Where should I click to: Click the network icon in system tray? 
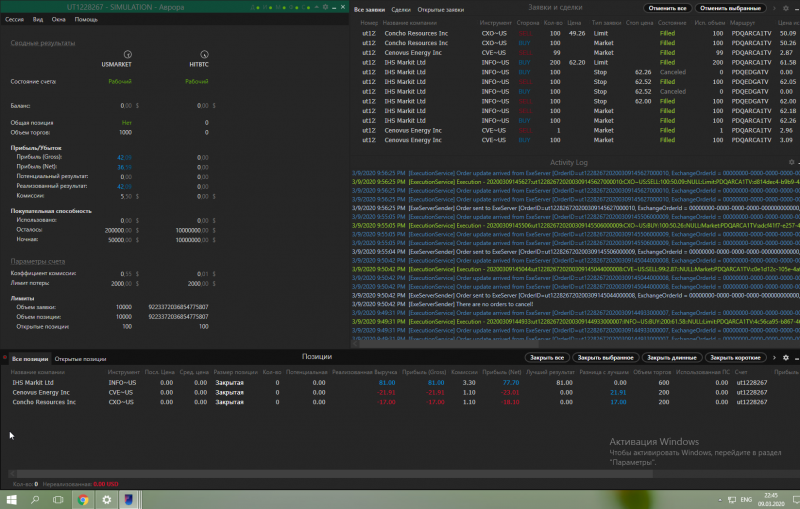(x=732, y=500)
